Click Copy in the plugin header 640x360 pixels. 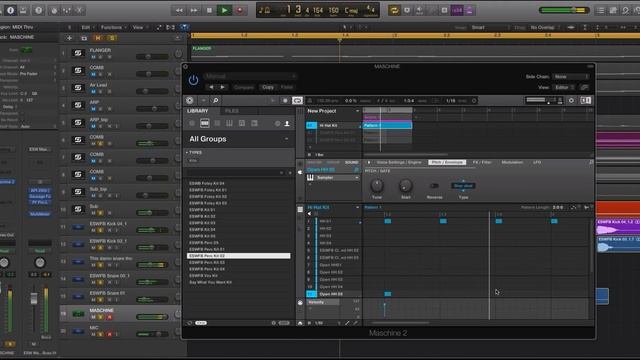click(x=268, y=87)
